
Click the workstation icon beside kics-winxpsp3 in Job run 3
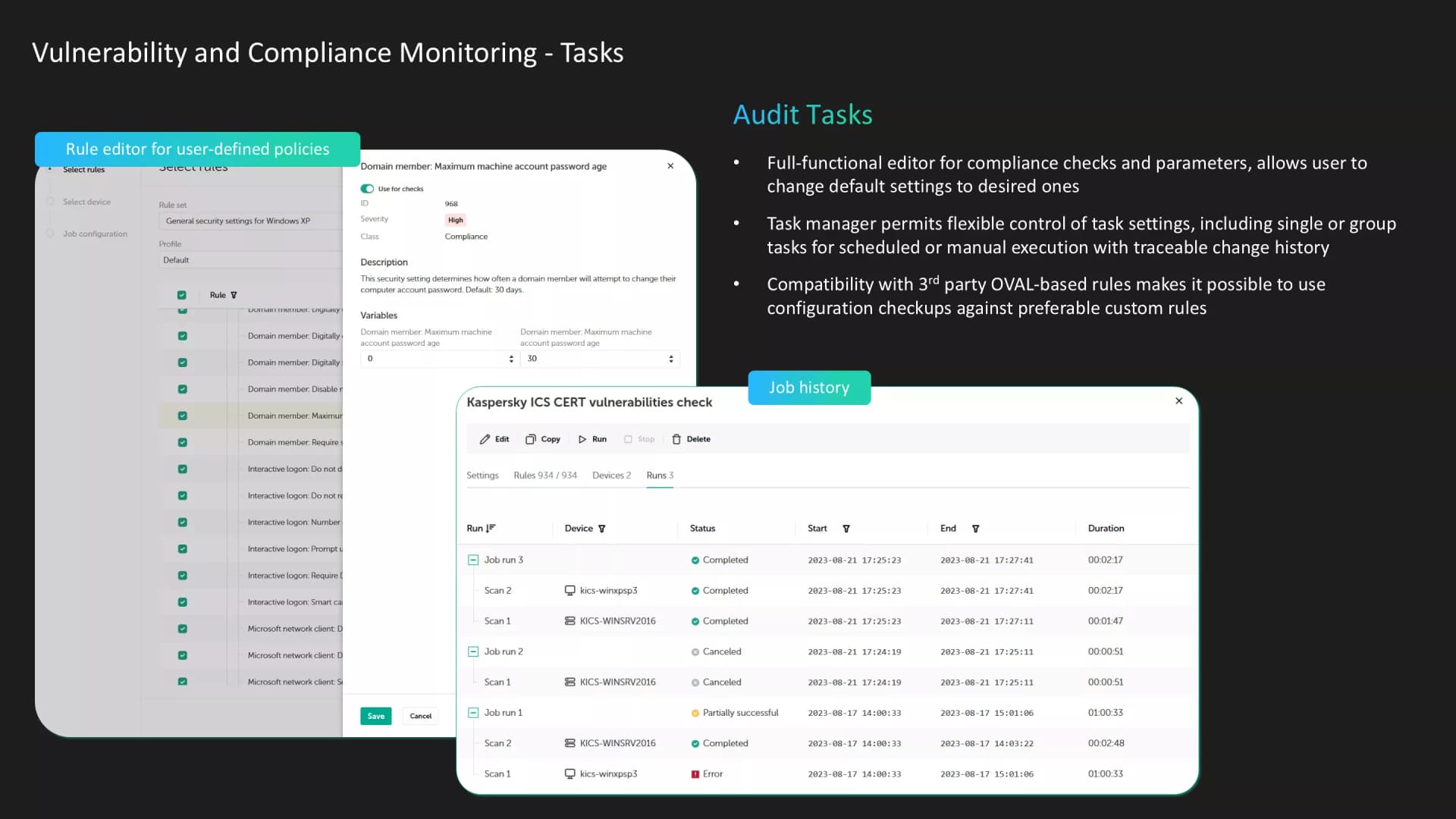tap(570, 591)
